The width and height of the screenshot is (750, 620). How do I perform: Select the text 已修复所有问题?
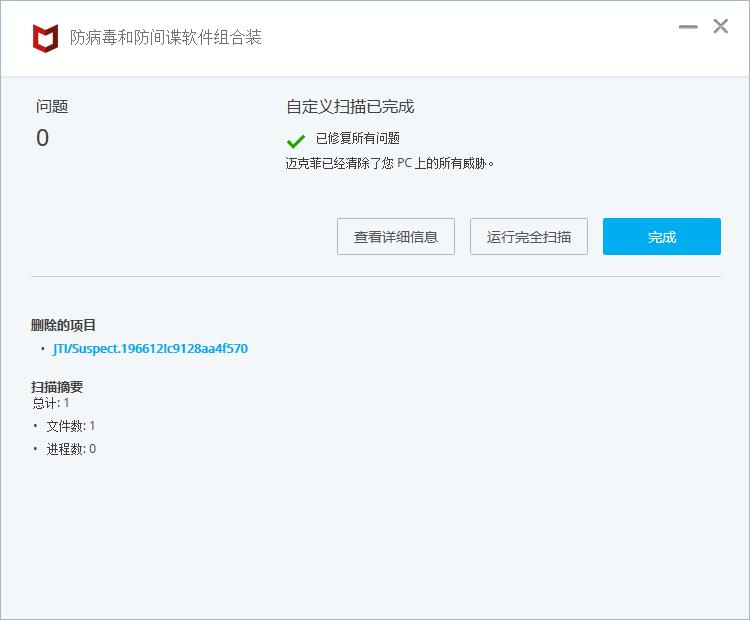358,139
